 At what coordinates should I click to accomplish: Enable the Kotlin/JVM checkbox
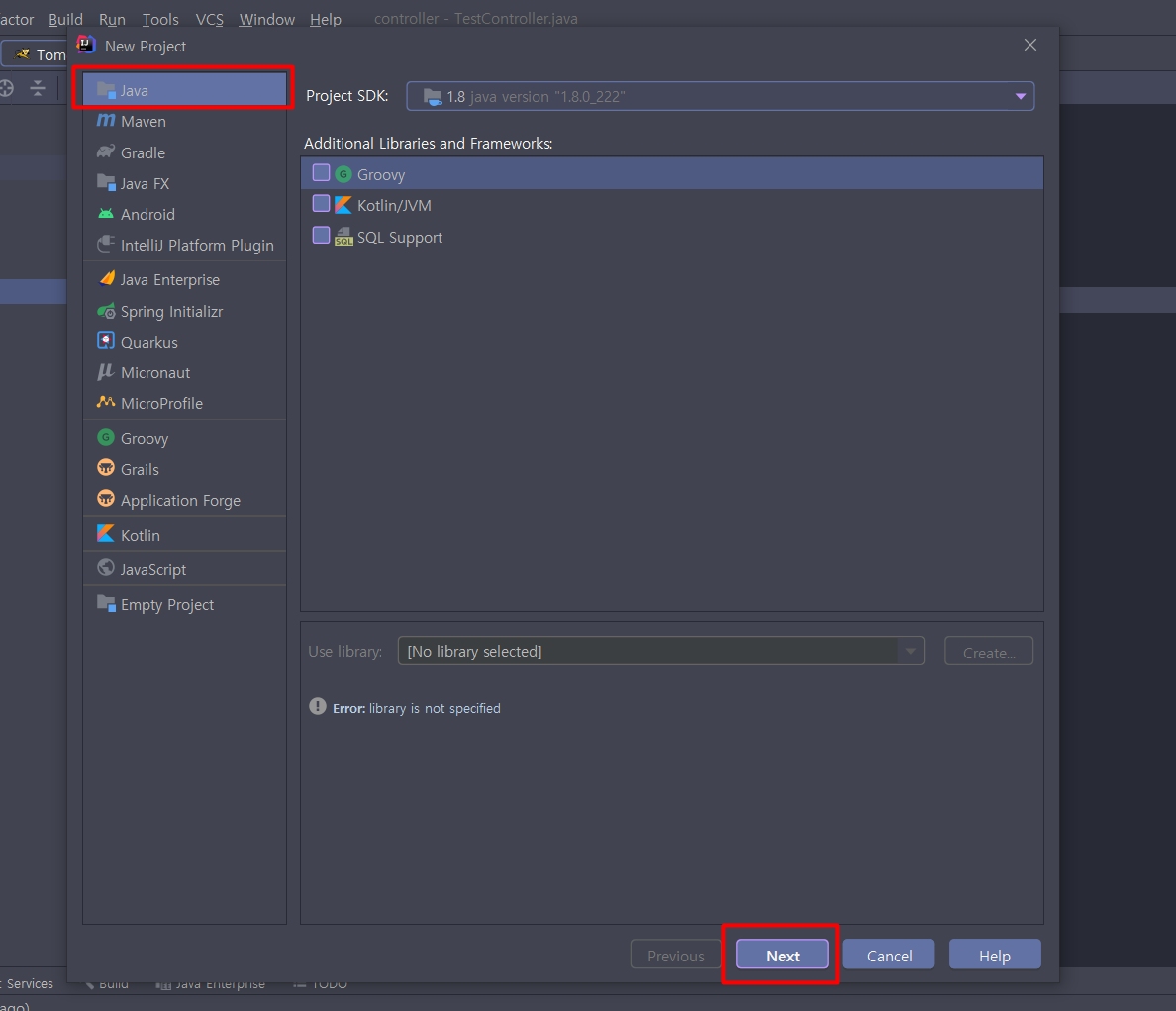click(321, 204)
